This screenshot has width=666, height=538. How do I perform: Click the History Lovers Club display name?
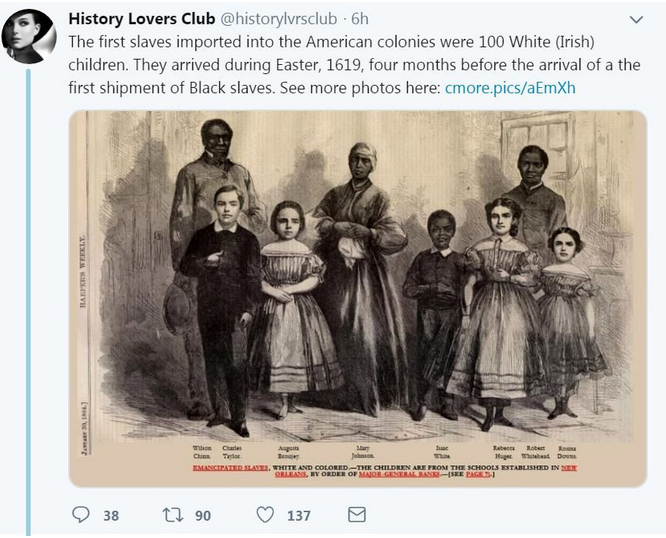point(142,19)
